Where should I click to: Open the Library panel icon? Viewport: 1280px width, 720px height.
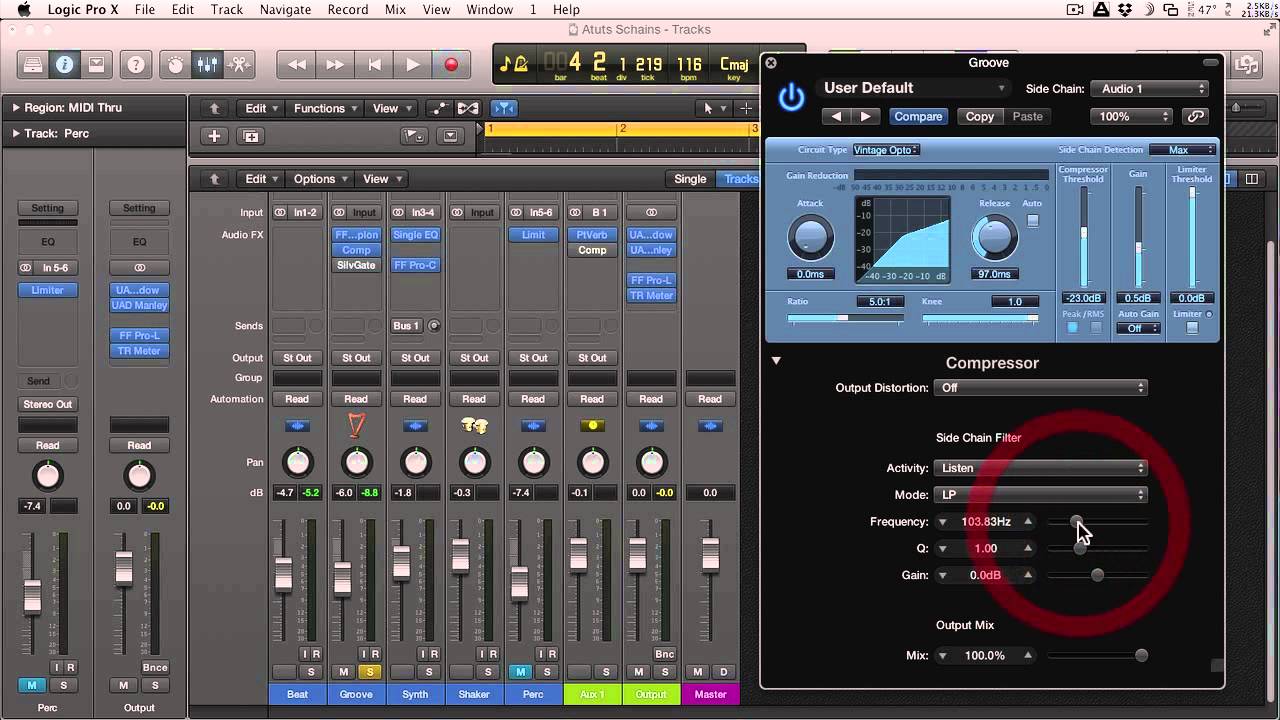click(33, 65)
